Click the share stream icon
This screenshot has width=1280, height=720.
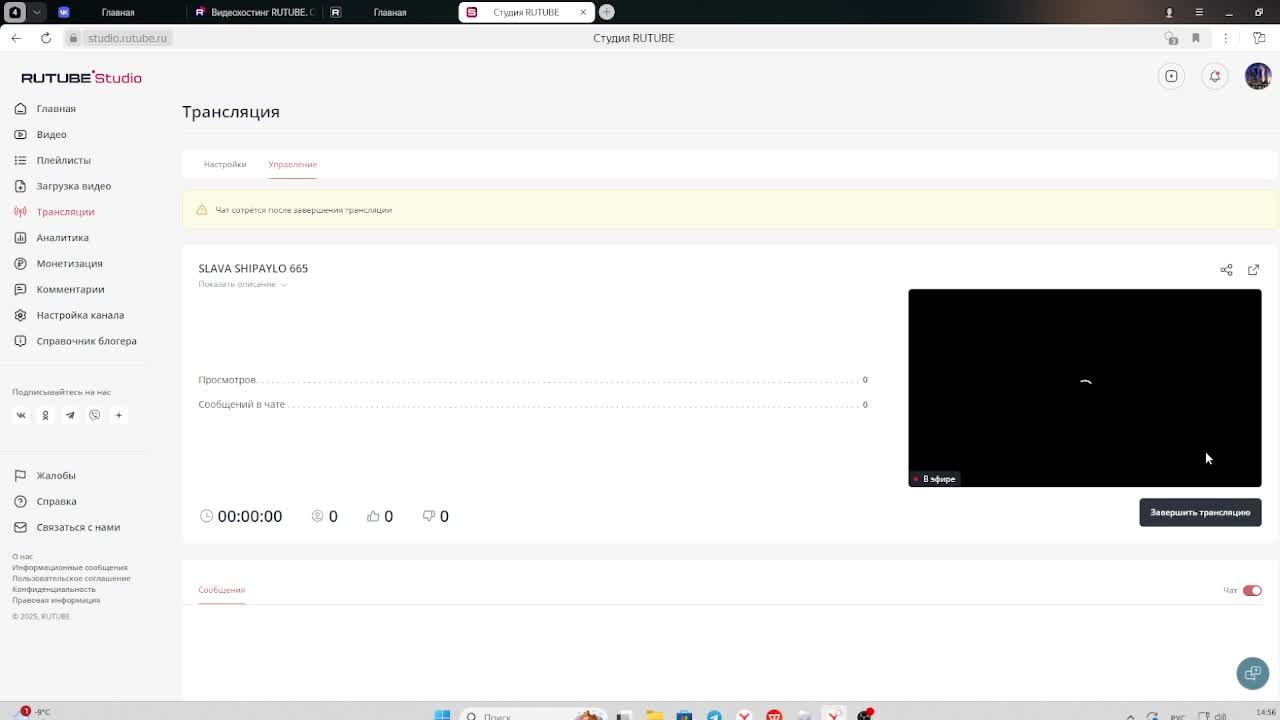(x=1226, y=270)
